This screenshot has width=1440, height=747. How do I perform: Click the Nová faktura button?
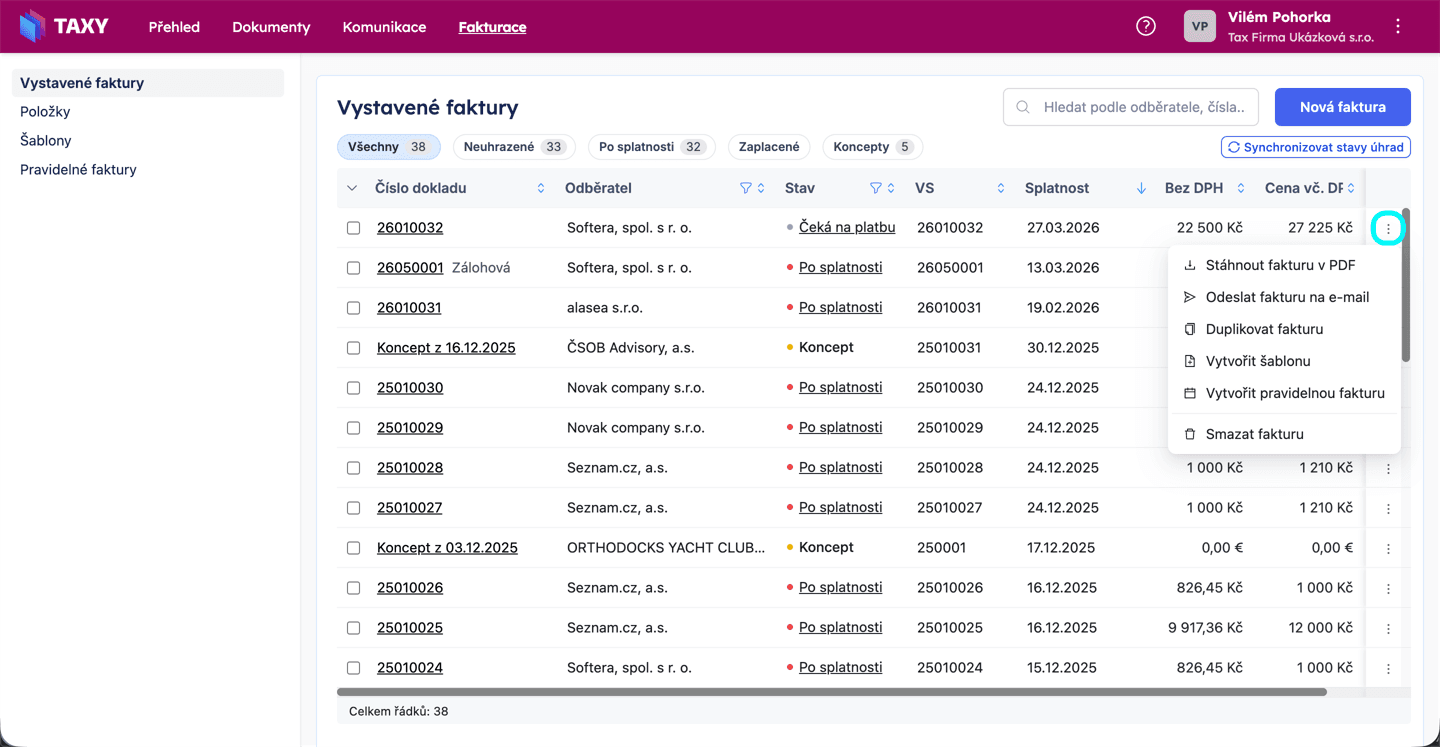(1342, 107)
